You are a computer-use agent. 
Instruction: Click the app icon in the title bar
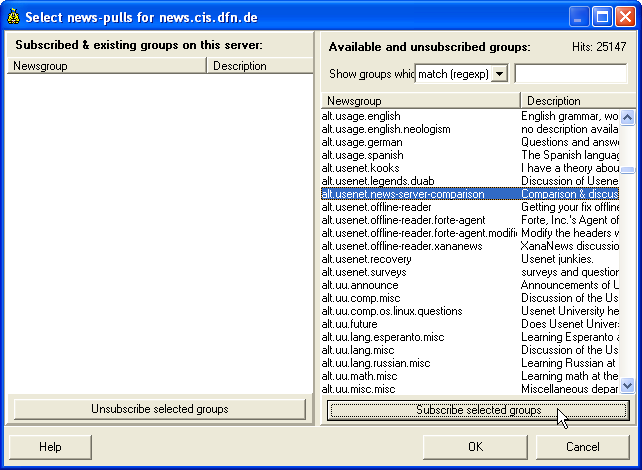click(13, 17)
